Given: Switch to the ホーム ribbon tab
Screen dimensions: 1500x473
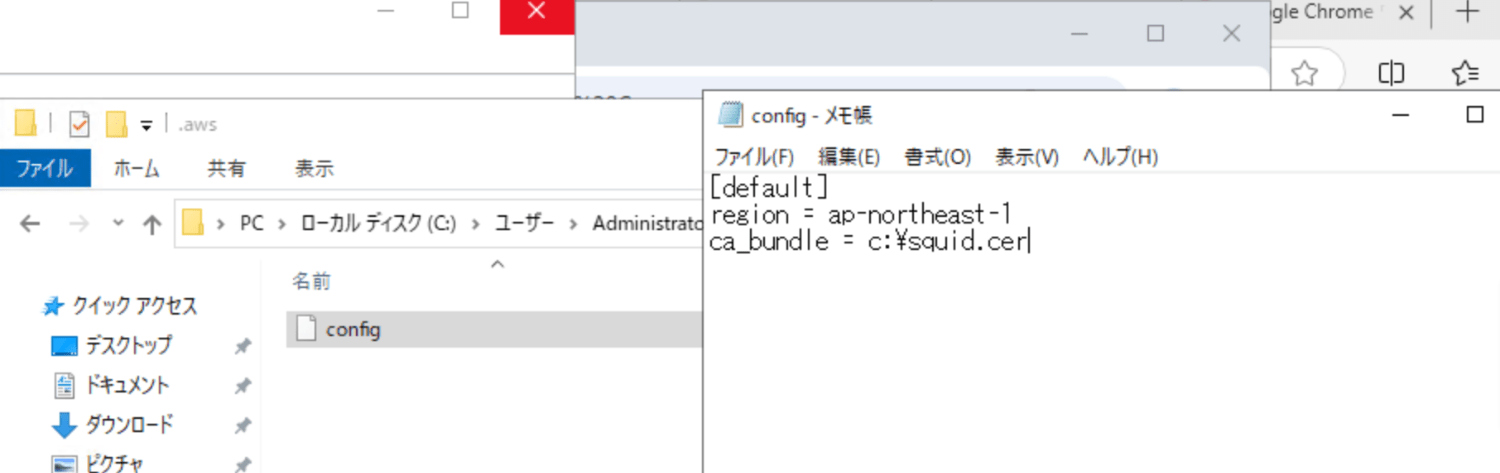Looking at the screenshot, I should [136, 169].
